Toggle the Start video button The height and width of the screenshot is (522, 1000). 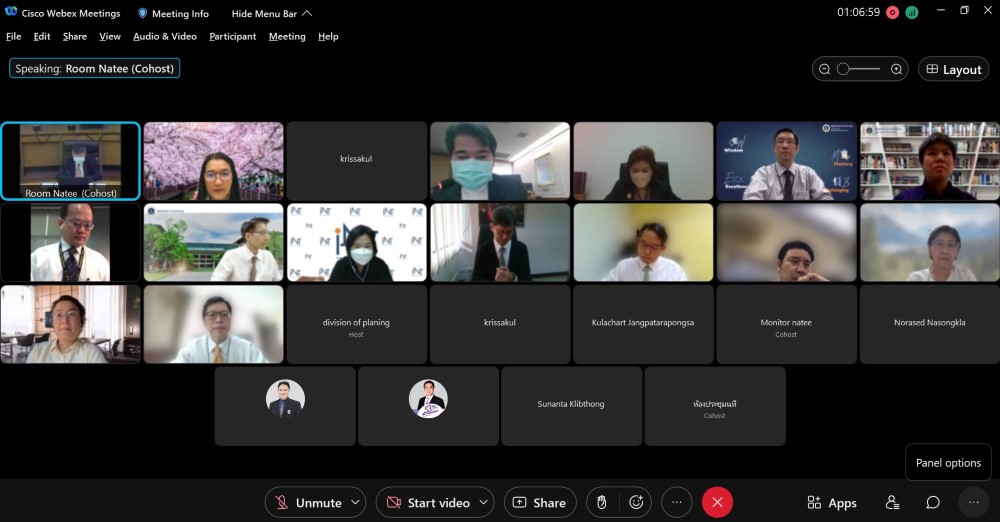427,503
